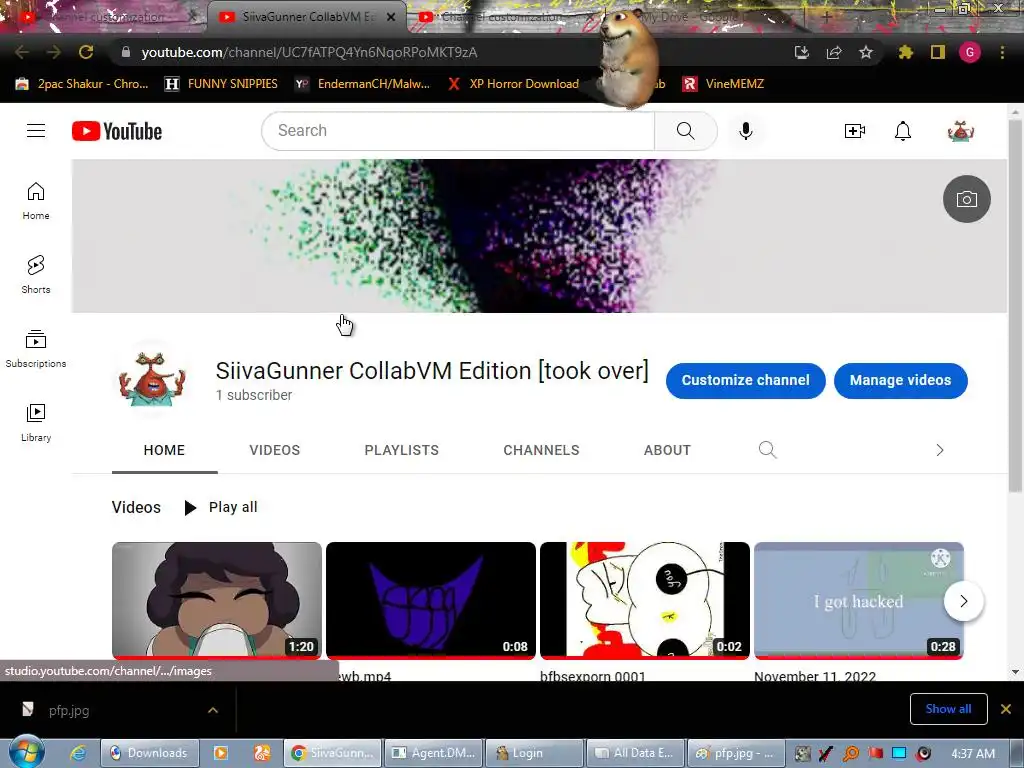Image resolution: width=1024 pixels, height=768 pixels.
Task: Click the Chrome address bar URL
Action: [x=309, y=52]
